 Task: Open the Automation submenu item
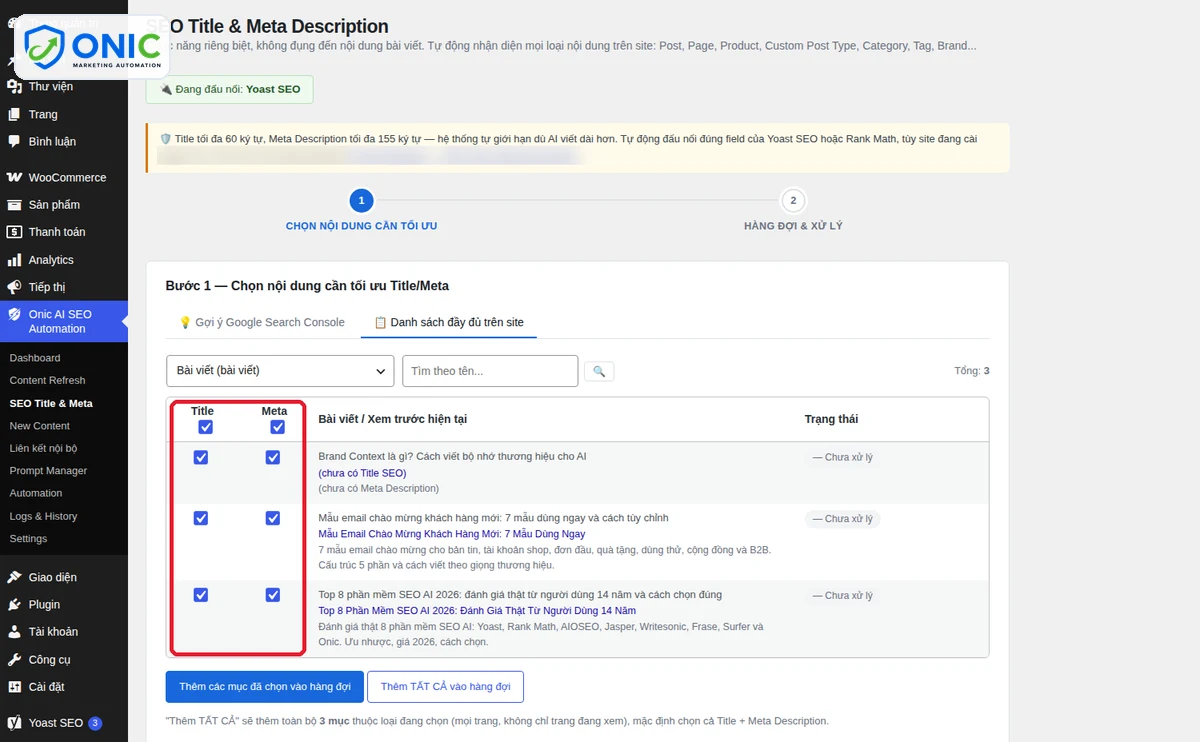coord(36,493)
